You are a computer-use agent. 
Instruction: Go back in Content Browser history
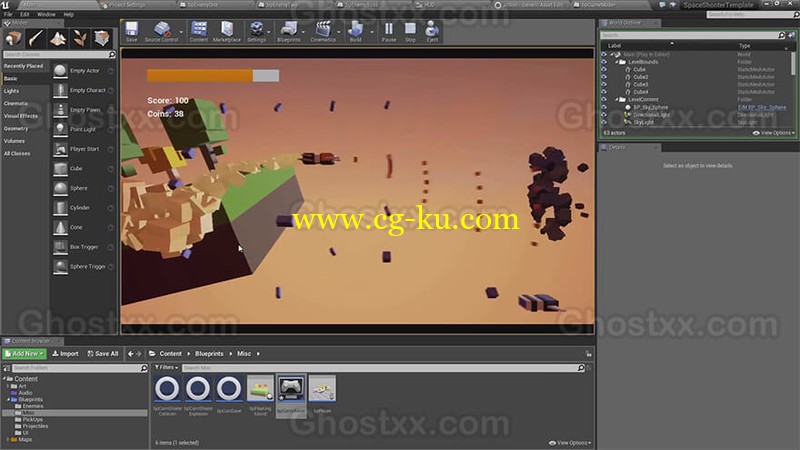pyautogui.click(x=131, y=354)
